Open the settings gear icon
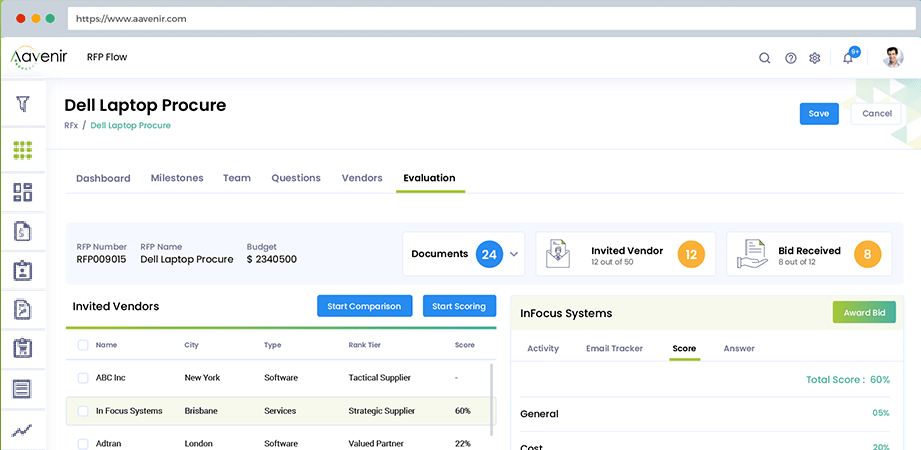This screenshot has height=450, width=921. tap(814, 58)
